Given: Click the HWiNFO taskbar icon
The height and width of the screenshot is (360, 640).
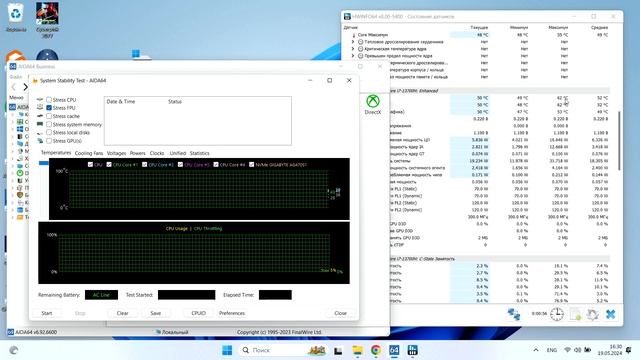Looking at the screenshot, I should (x=412, y=350).
